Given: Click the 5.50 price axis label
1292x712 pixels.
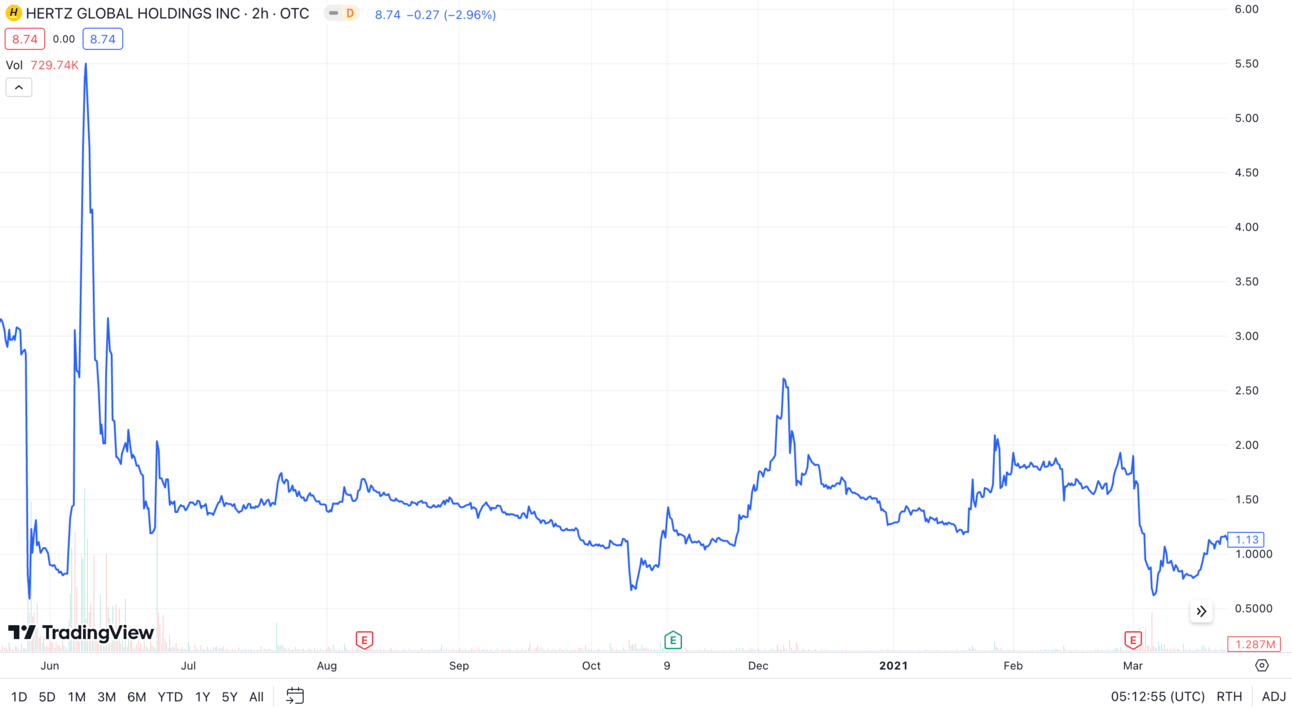Looking at the screenshot, I should coord(1246,64).
